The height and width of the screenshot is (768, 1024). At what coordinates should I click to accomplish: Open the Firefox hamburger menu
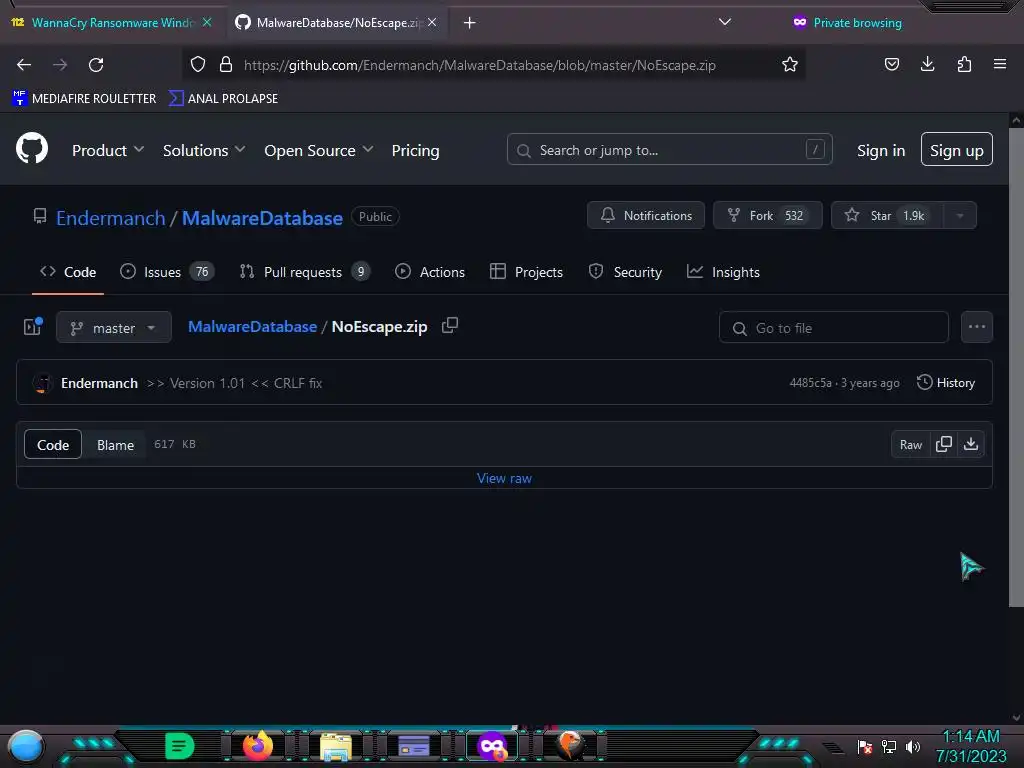[1000, 65]
